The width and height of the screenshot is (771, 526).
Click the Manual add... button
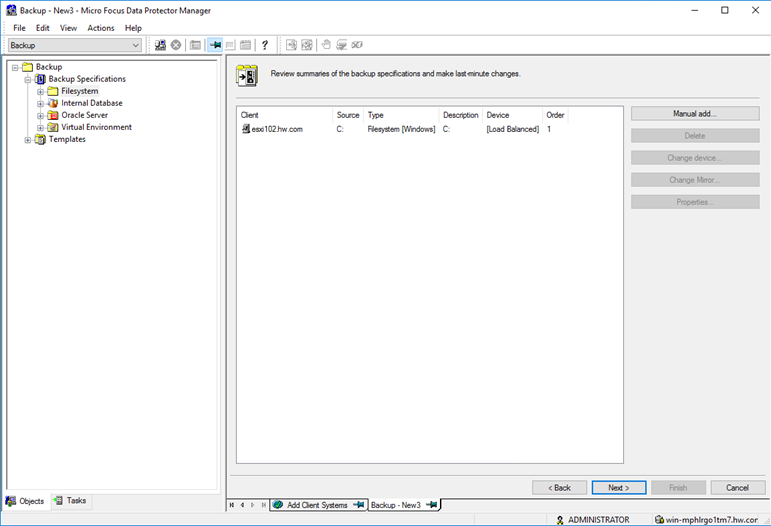(695, 114)
